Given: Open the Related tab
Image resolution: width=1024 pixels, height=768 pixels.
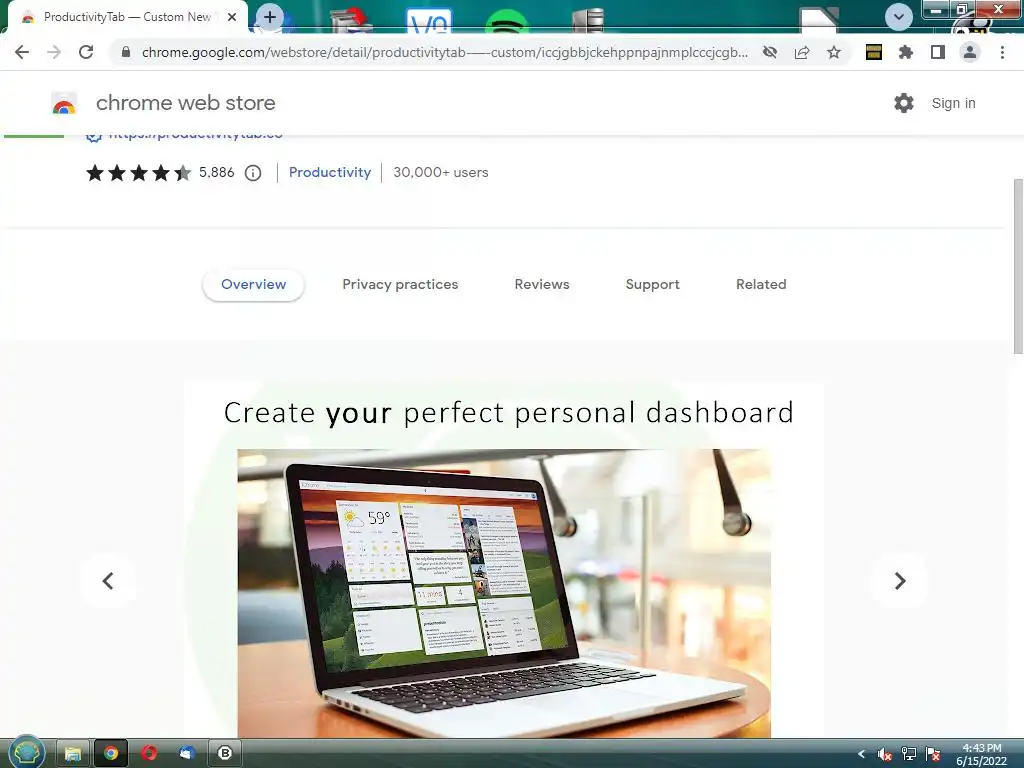Looking at the screenshot, I should (x=761, y=285).
